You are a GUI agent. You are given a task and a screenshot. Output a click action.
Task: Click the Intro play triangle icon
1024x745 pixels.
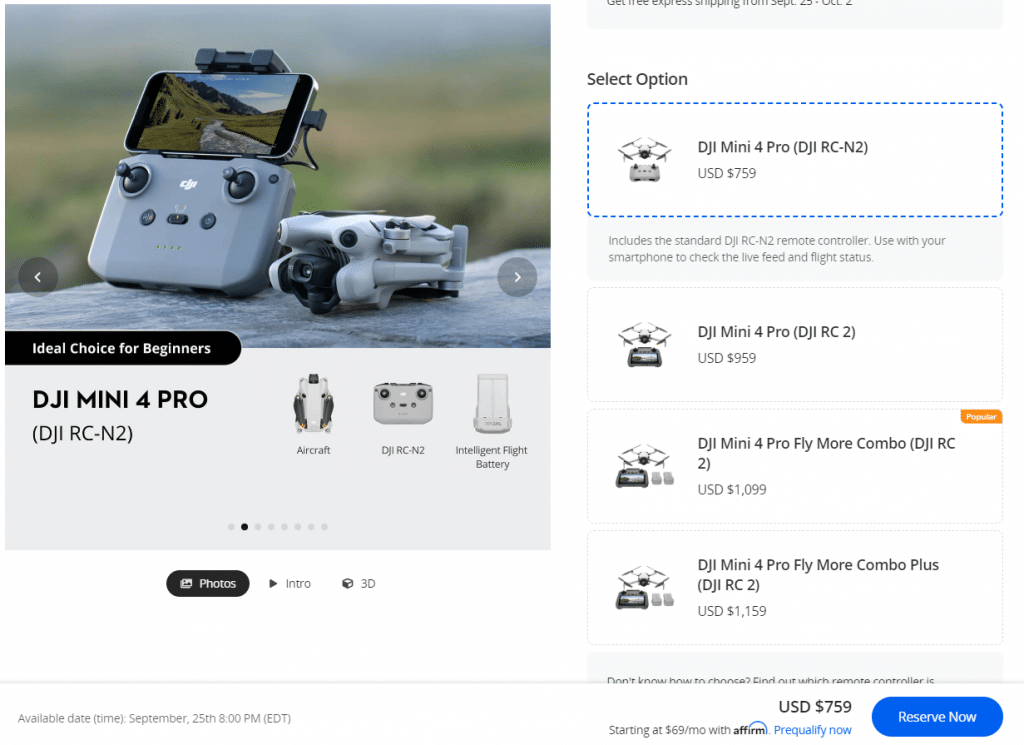coord(273,583)
